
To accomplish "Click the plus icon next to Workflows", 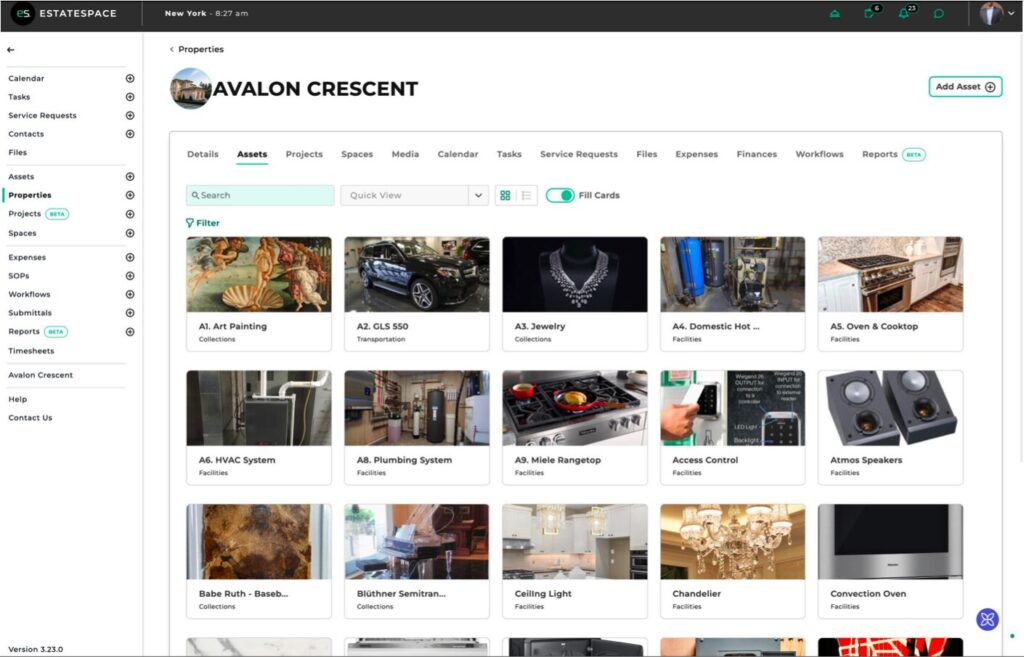I will [129, 294].
